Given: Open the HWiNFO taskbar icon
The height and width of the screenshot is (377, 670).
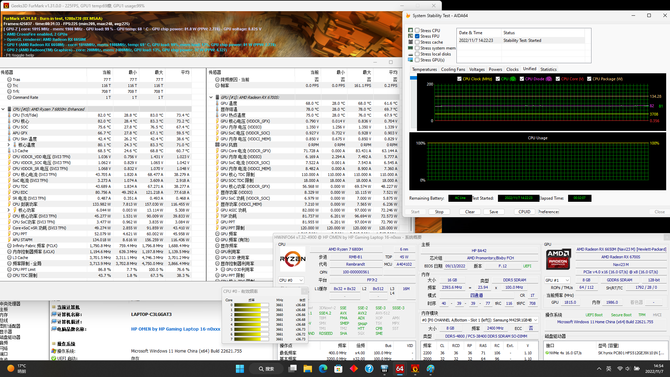Looking at the screenshot, I should click(x=385, y=368).
